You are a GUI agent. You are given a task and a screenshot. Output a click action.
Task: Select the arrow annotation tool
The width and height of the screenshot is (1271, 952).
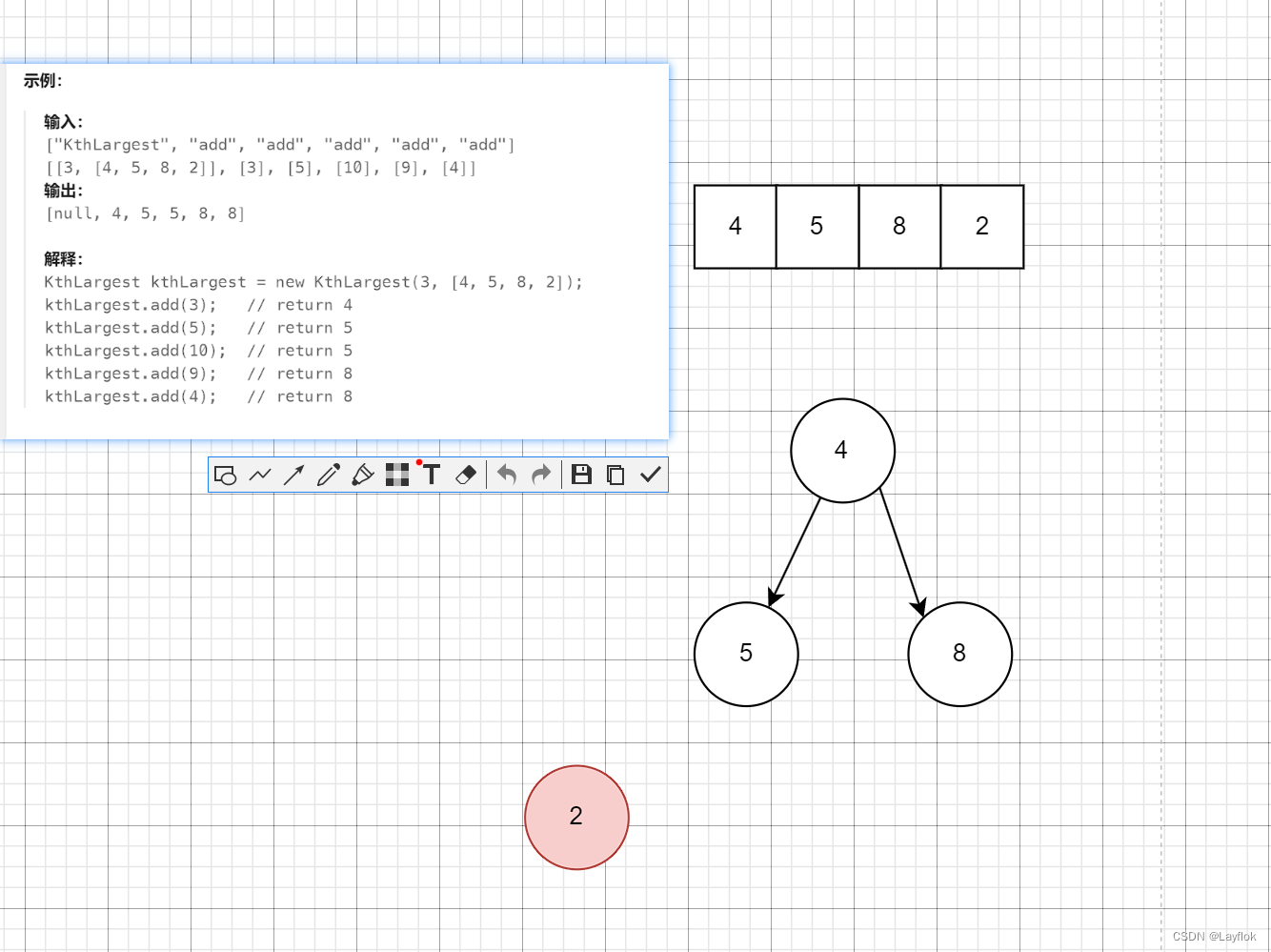(x=294, y=475)
